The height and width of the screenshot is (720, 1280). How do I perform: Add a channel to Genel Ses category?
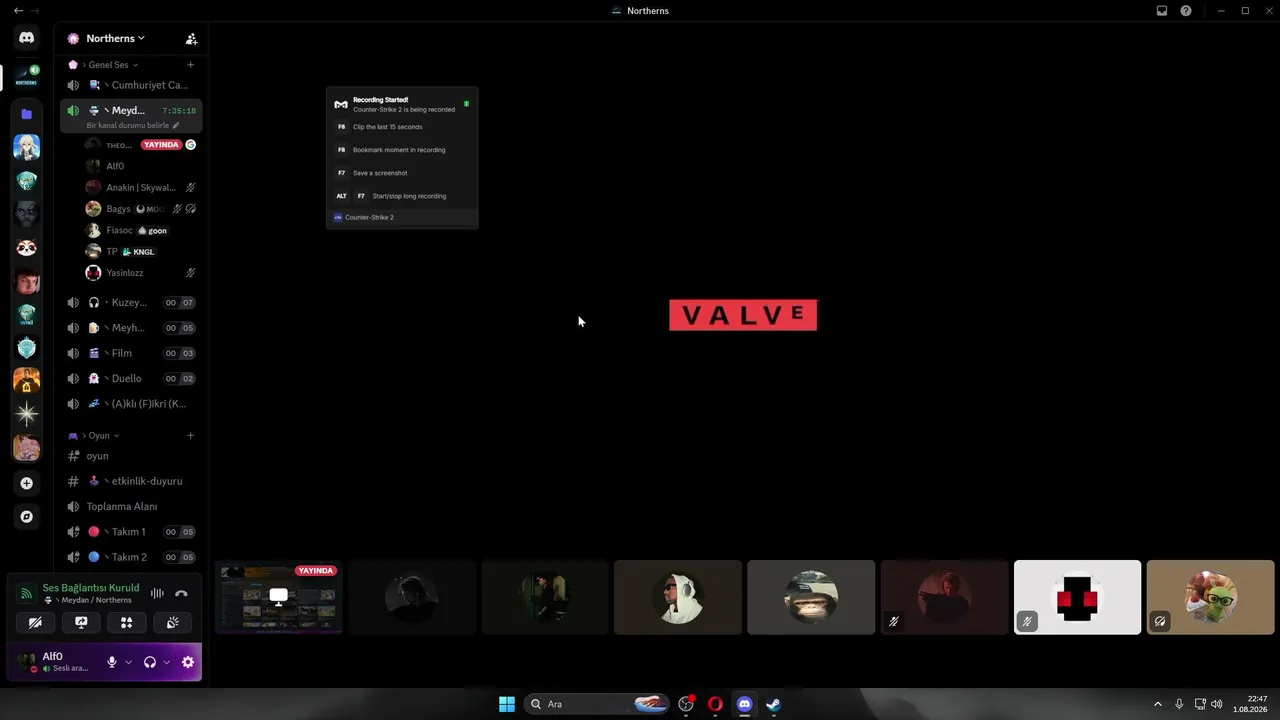[x=190, y=65]
